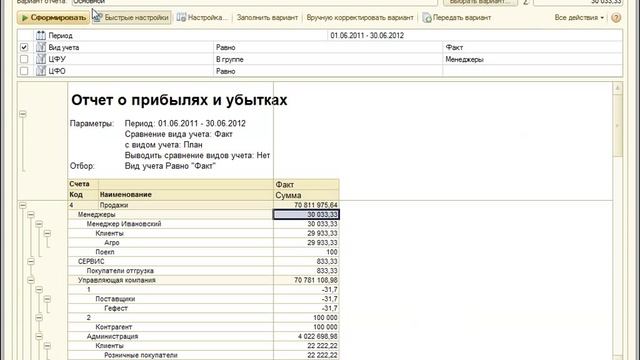Select the Наименование column header
The width and height of the screenshot is (640, 360).
point(186,195)
